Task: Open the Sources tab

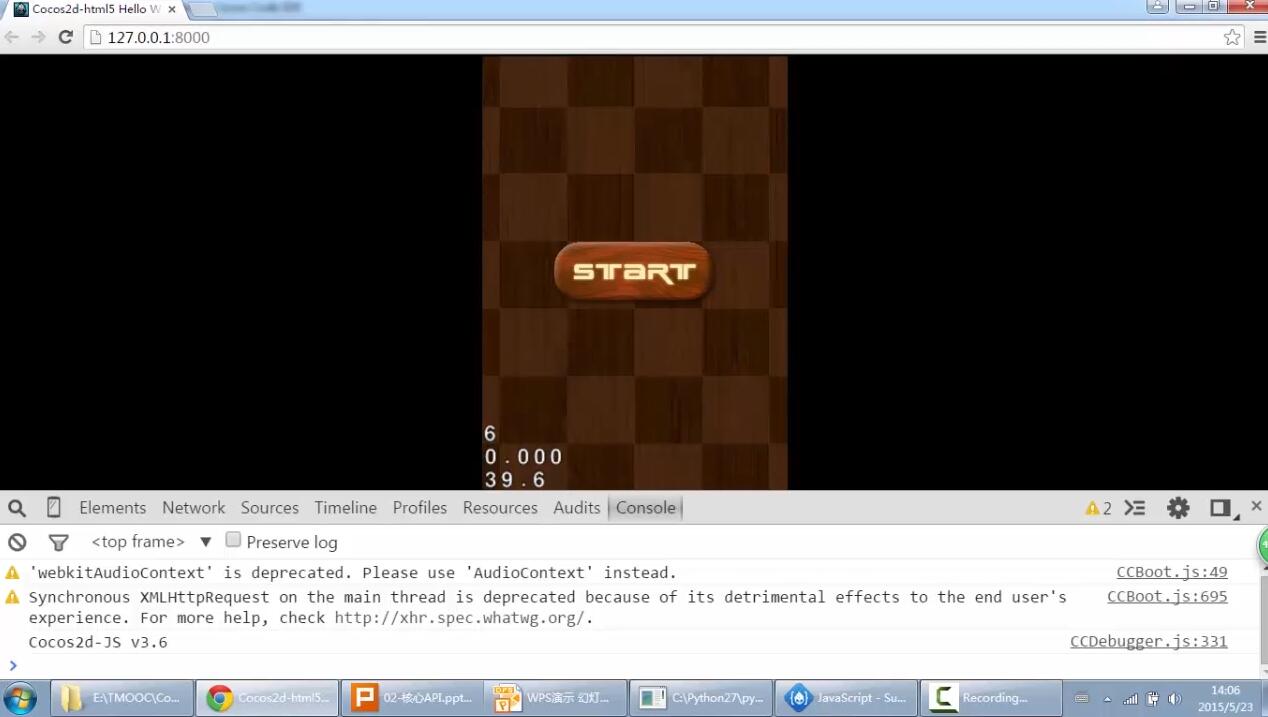Action: pos(269,508)
